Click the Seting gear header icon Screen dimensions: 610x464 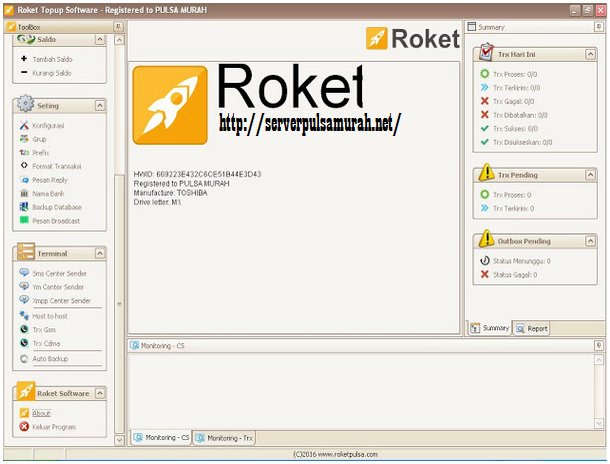click(x=25, y=103)
